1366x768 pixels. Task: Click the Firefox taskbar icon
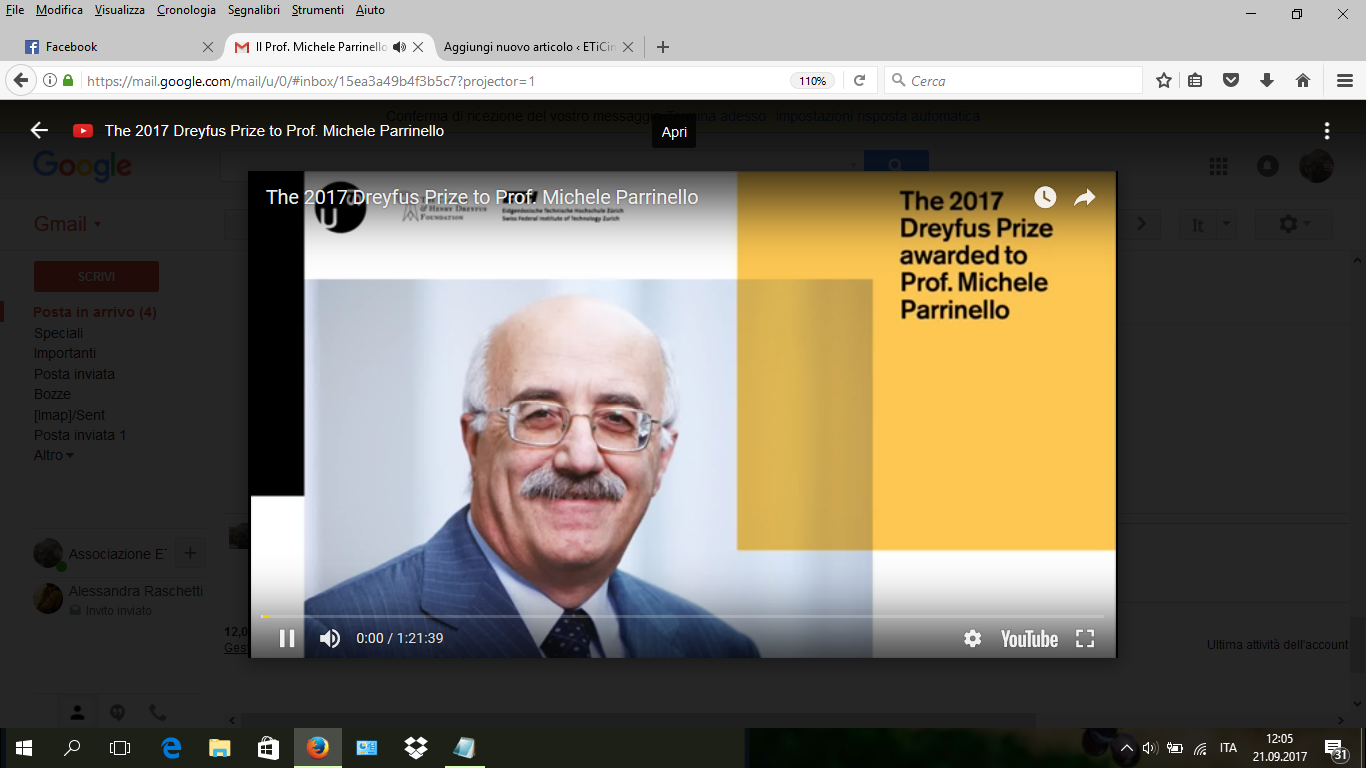pyautogui.click(x=318, y=748)
